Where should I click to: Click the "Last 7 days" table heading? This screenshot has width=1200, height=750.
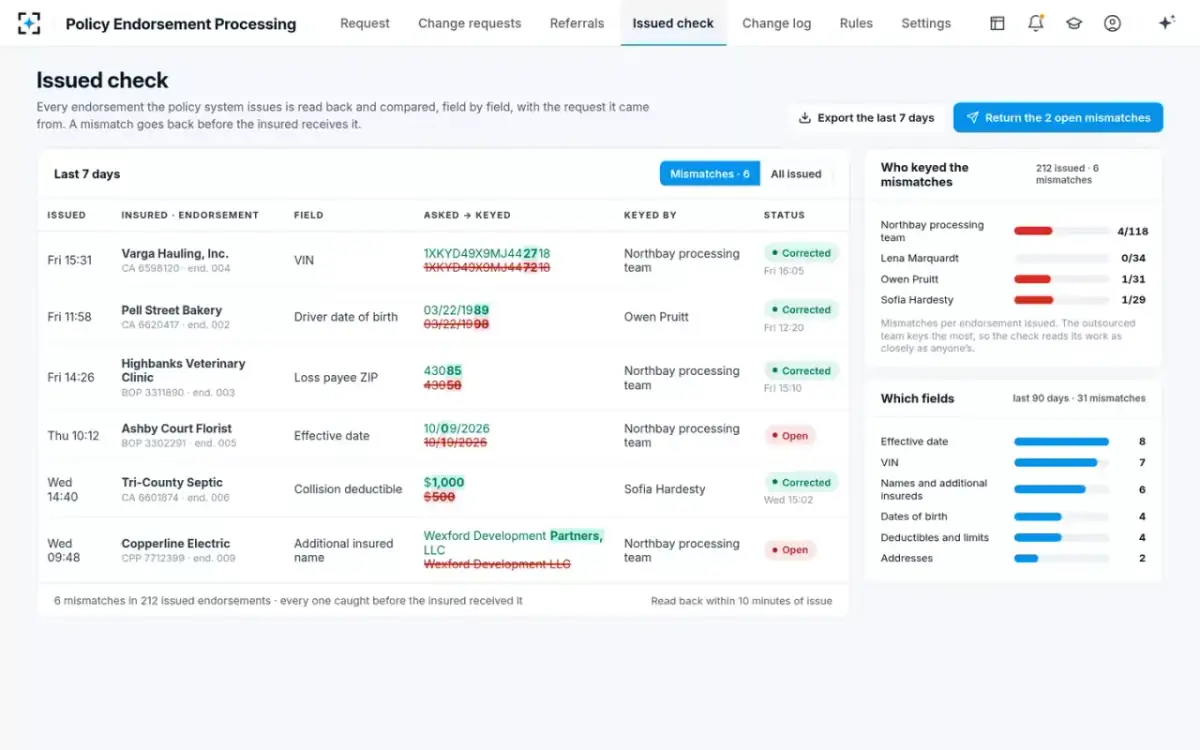[87, 174]
